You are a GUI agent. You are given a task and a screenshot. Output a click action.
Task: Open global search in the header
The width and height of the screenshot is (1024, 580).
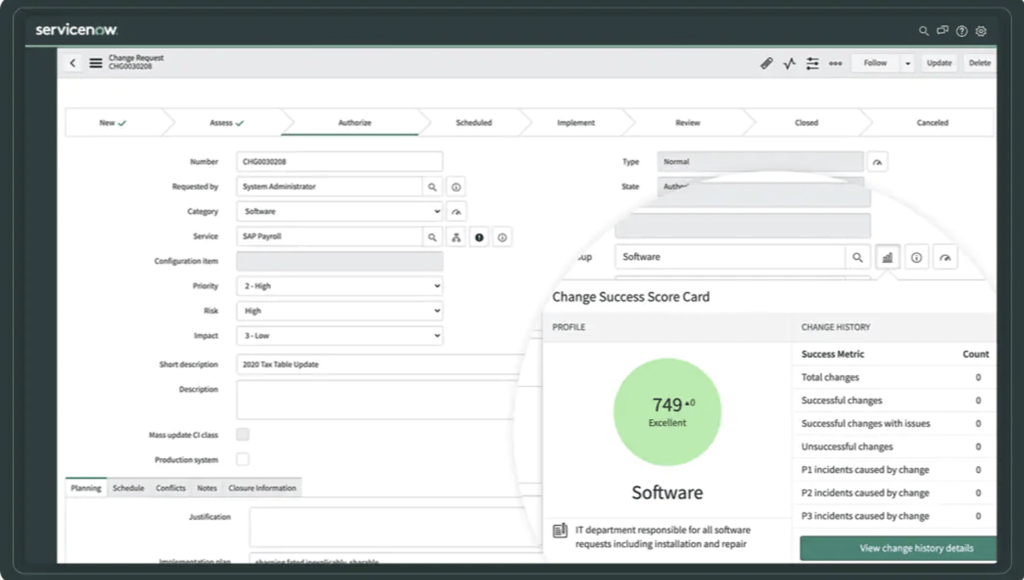[x=922, y=31]
